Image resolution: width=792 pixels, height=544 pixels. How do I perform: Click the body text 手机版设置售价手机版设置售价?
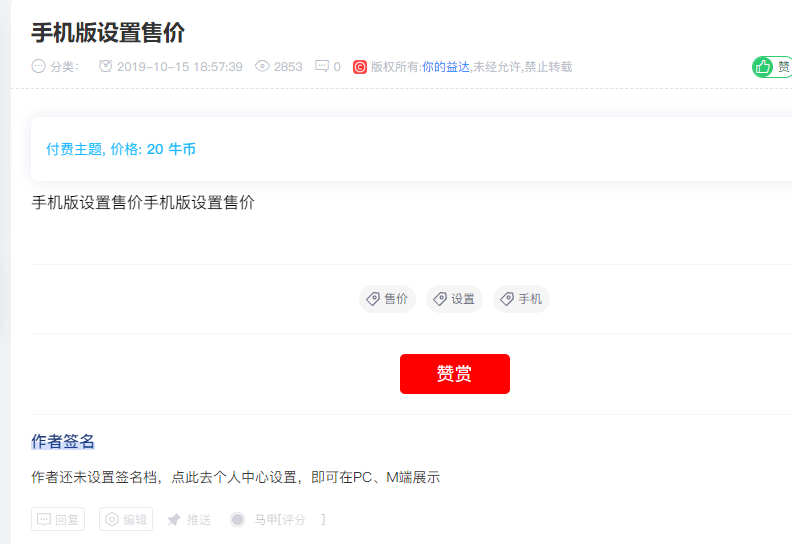point(143,203)
